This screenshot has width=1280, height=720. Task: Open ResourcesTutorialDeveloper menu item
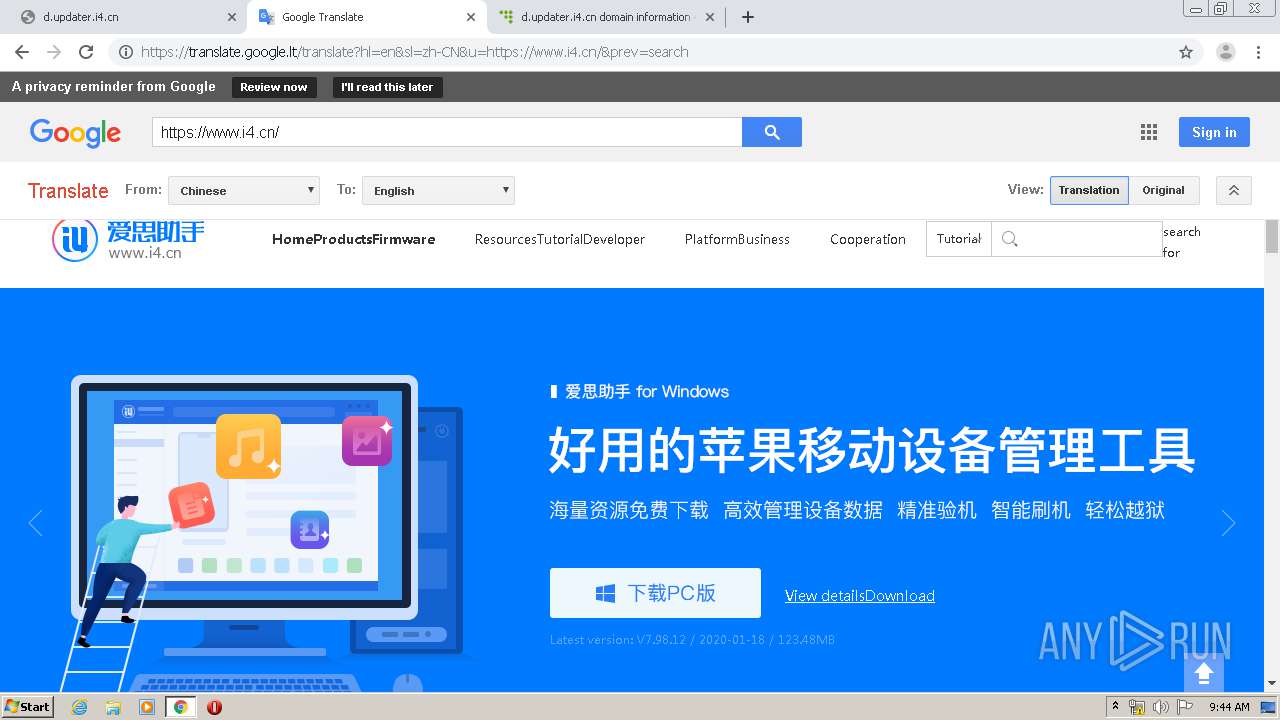[x=560, y=239]
